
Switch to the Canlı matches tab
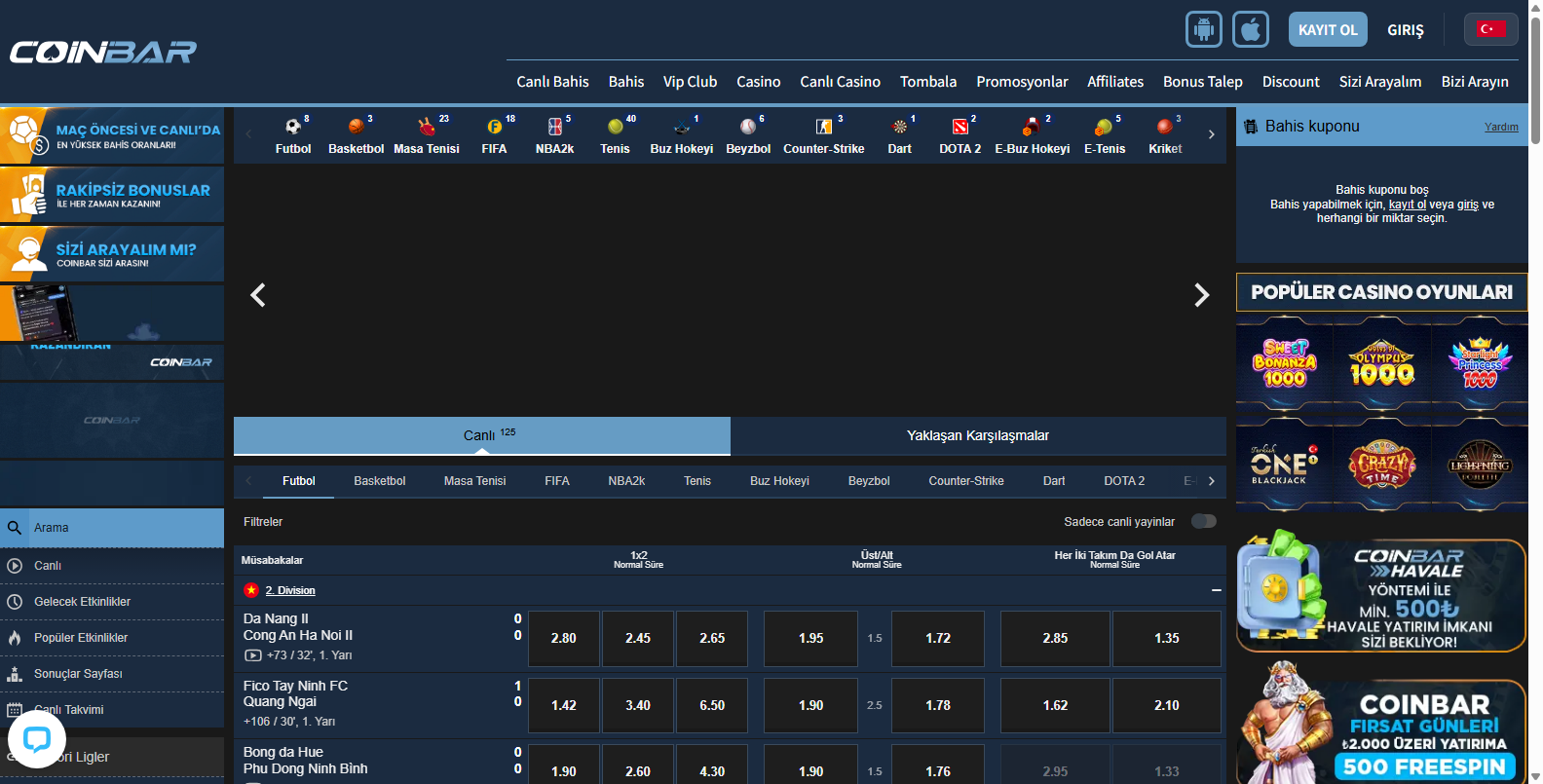482,435
